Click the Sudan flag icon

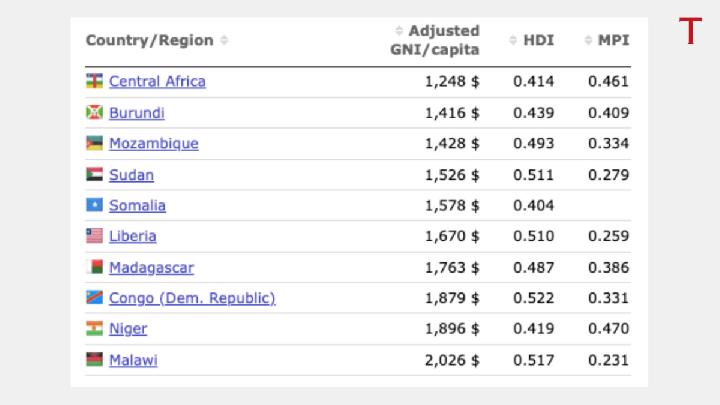pyautogui.click(x=94, y=174)
